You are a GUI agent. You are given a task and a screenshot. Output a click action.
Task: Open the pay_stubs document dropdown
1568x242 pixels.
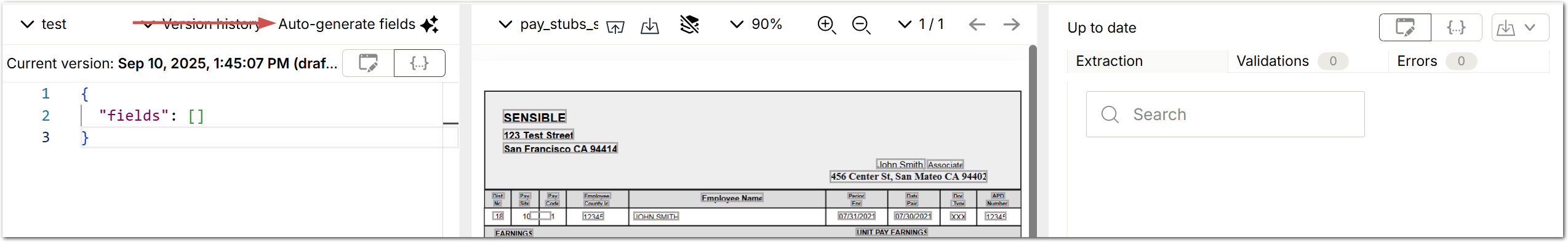(x=548, y=24)
